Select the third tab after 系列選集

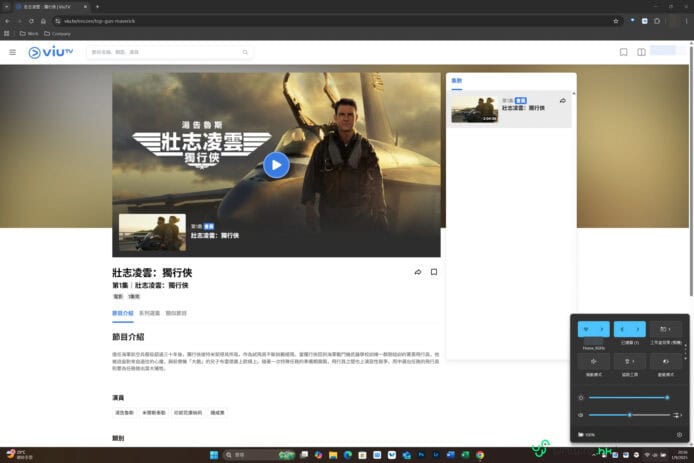pos(176,313)
